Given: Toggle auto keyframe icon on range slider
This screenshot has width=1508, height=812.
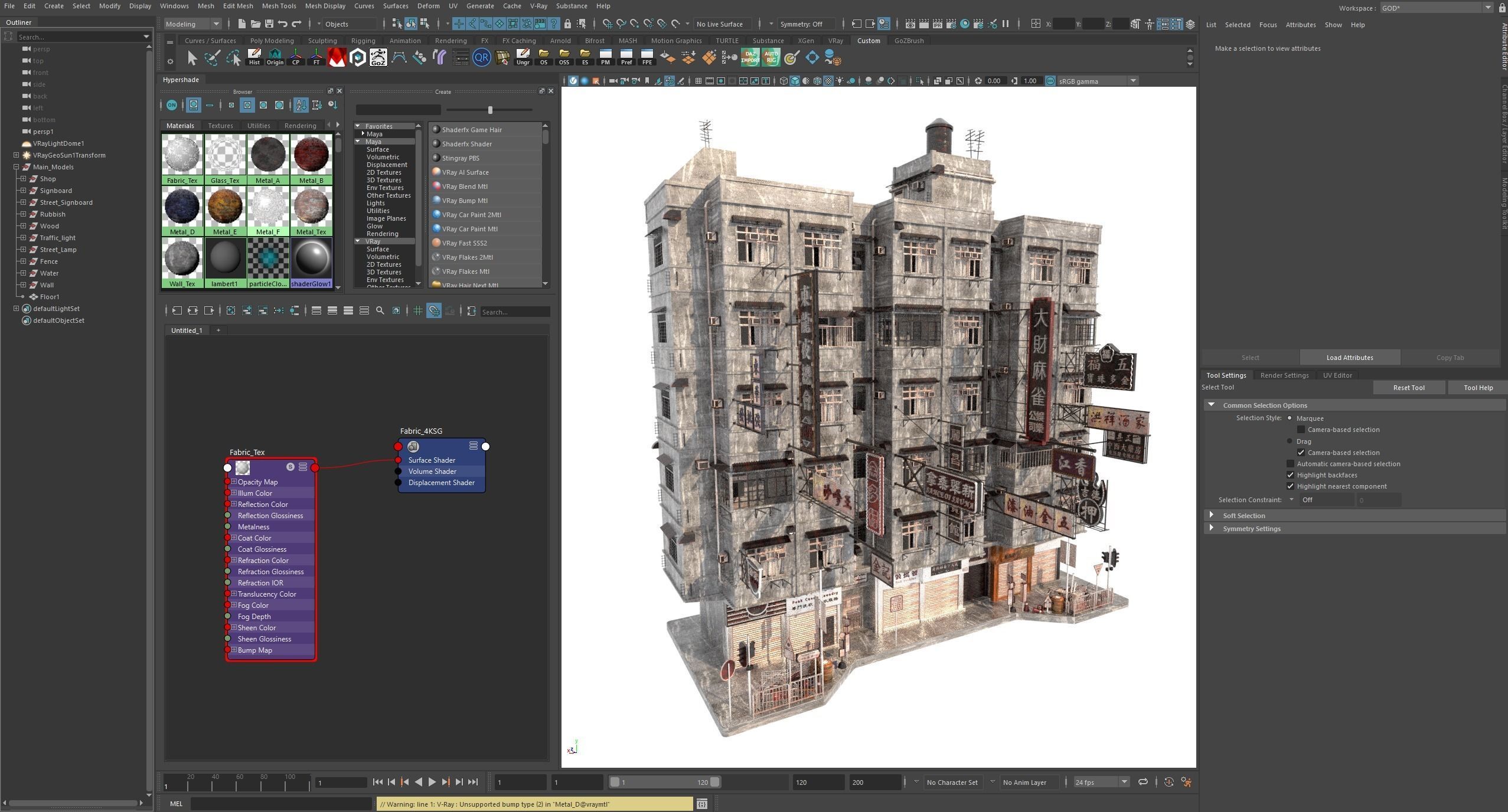Looking at the screenshot, I should pyautogui.click(x=1168, y=782).
